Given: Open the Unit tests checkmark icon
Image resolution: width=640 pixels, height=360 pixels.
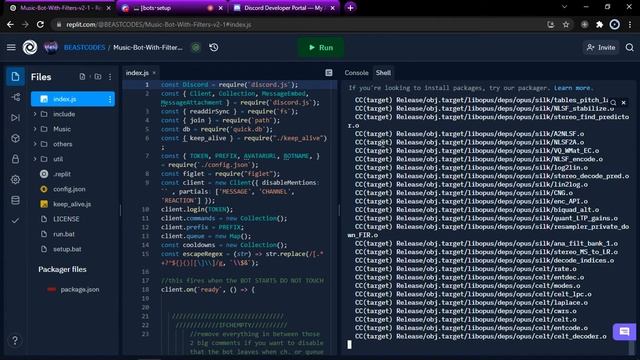Looking at the screenshot, I should tap(16, 220).
